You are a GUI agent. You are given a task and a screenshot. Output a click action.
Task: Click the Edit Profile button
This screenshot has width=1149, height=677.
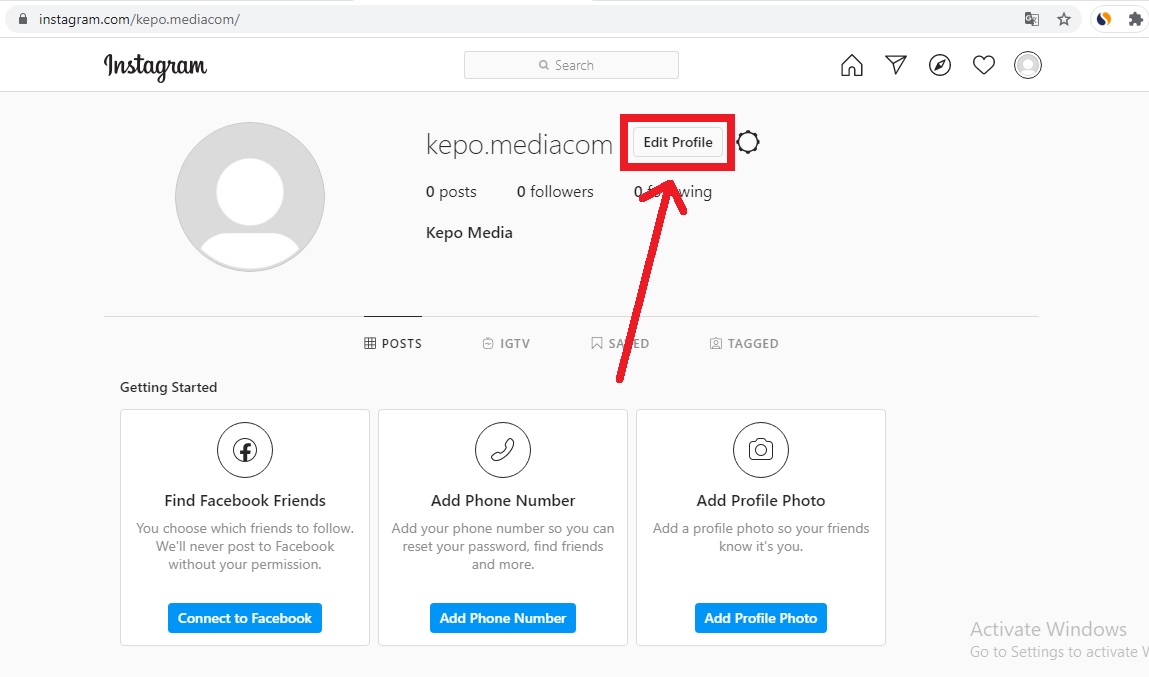[678, 142]
